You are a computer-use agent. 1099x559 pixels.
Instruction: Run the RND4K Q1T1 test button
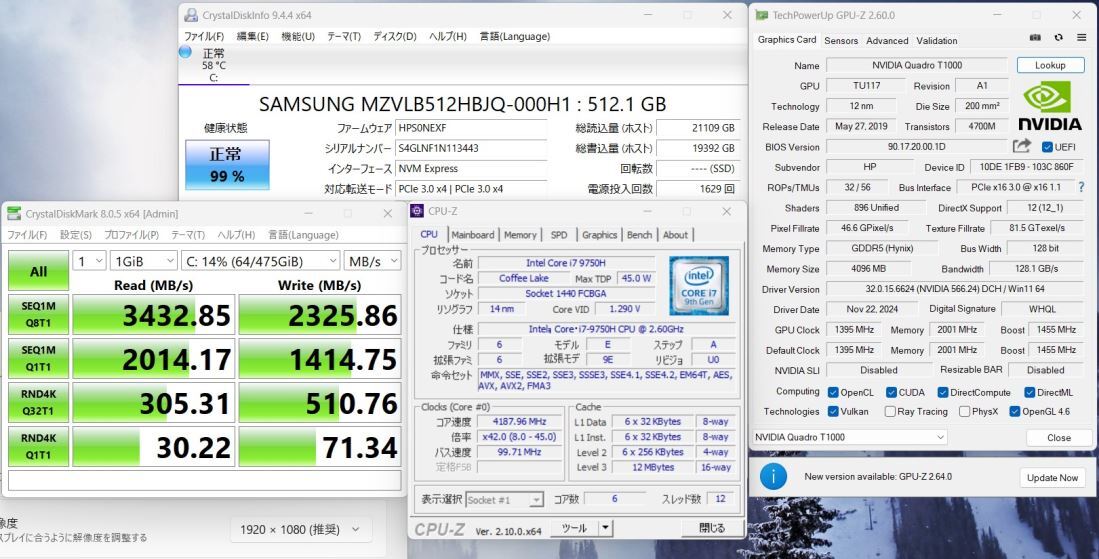click(x=39, y=447)
